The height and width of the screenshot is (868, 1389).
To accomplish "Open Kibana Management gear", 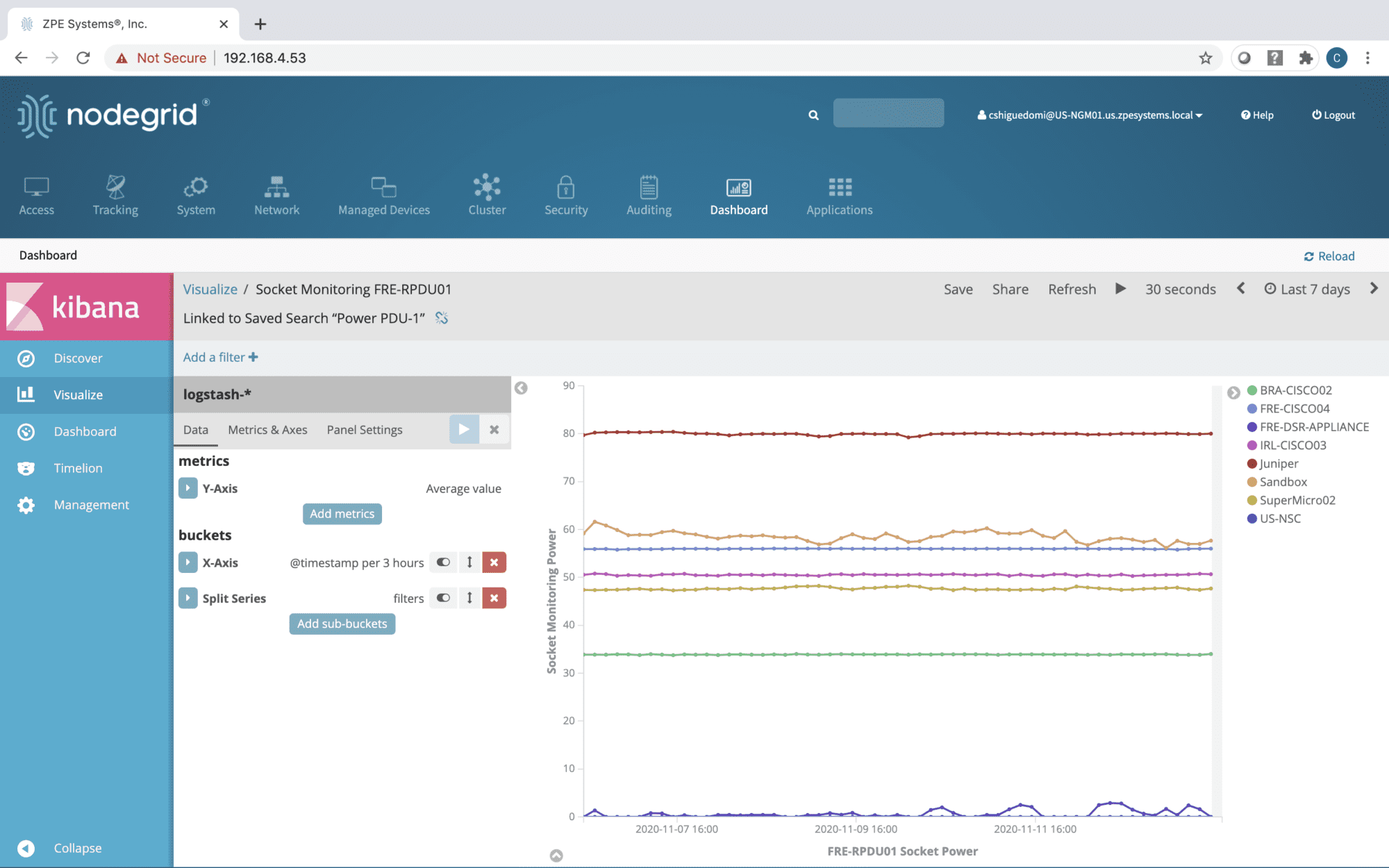I will pyautogui.click(x=26, y=505).
